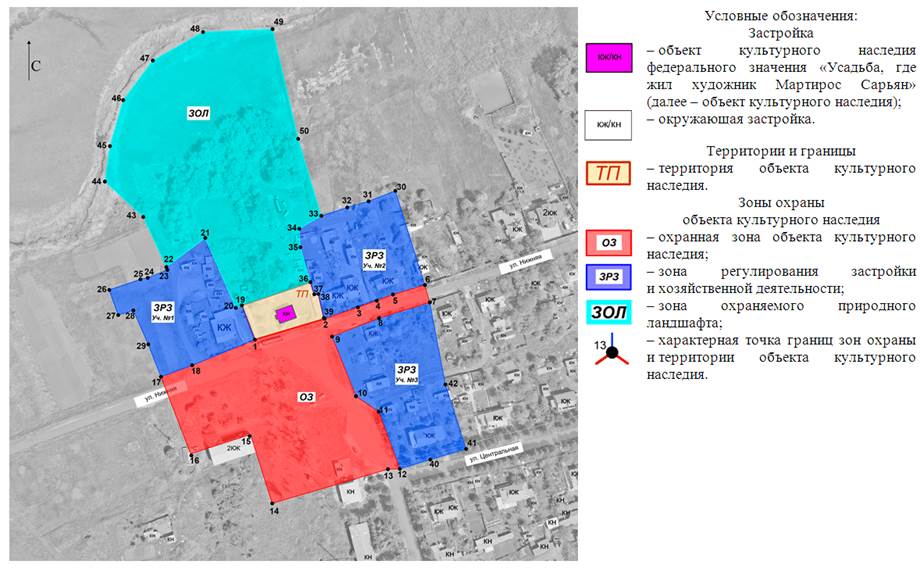Click the ул. Нижняя label near point 17
The image size is (924, 568).
point(160,392)
